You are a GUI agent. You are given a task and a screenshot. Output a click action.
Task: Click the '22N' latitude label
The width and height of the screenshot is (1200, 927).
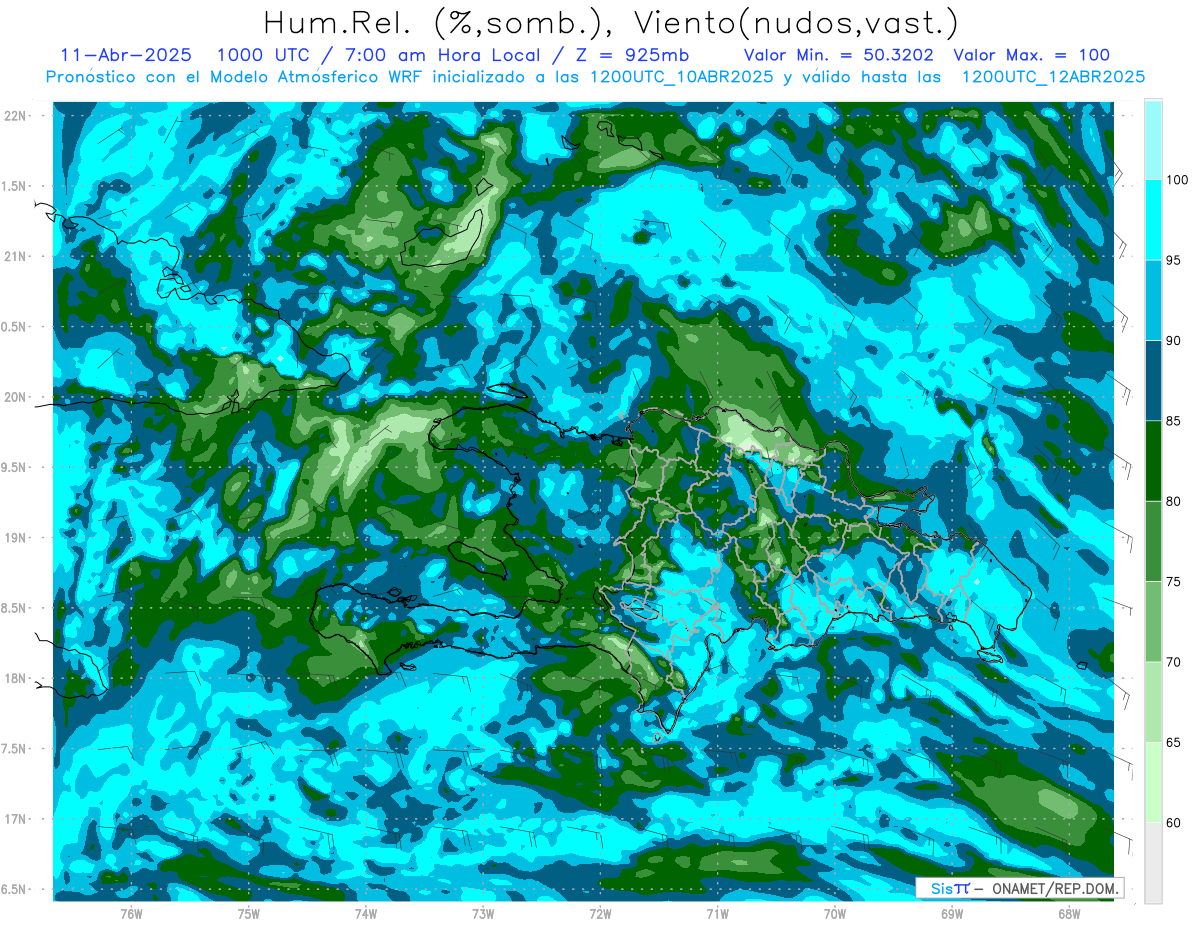pyautogui.click(x=15, y=115)
